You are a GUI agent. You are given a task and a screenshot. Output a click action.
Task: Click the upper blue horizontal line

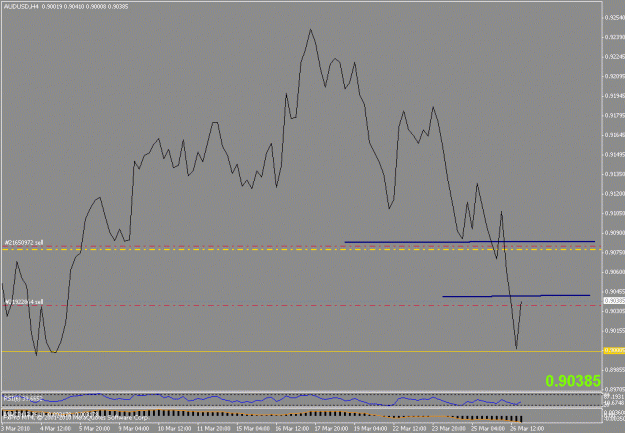(x=470, y=242)
